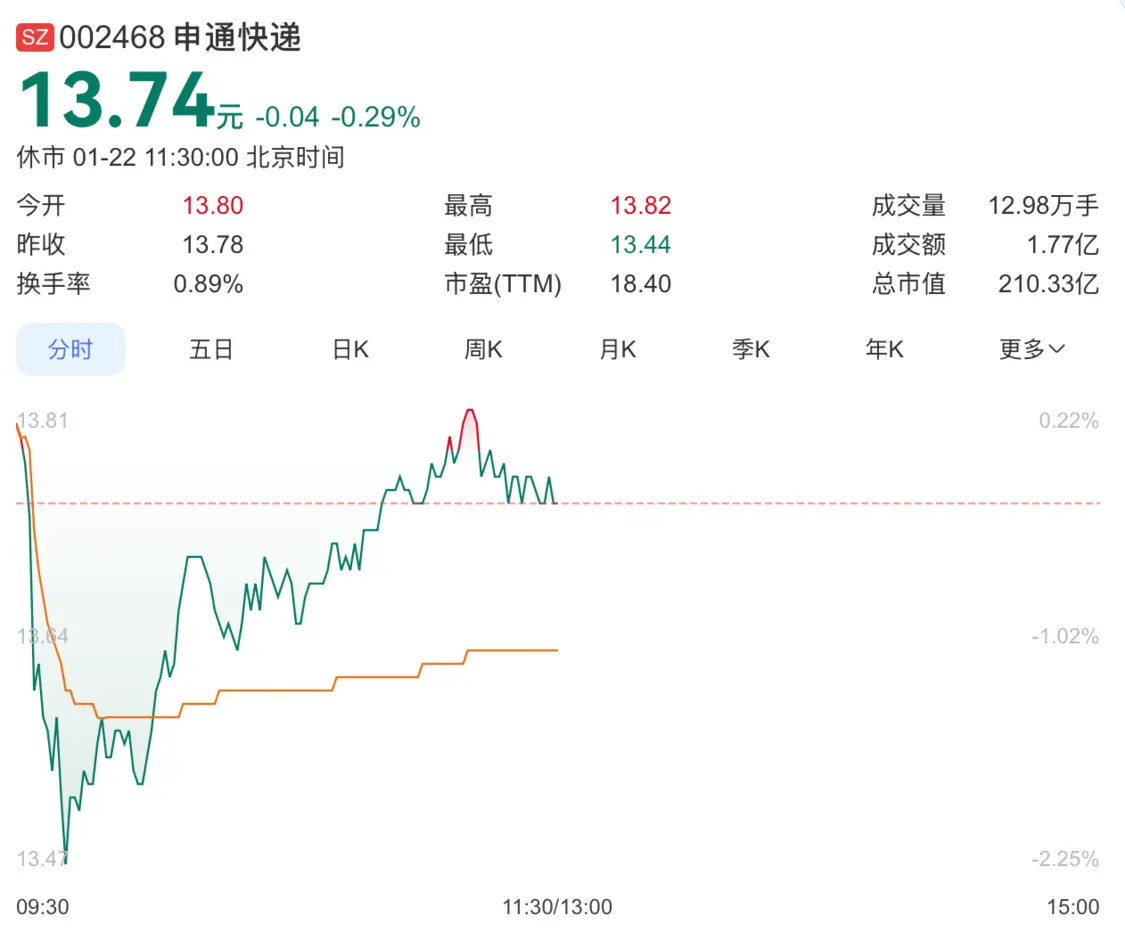Viewport: 1125px width, 932px height.
Task: Click the 成交量 volume figure 12.98万手
Action: 1044,205
